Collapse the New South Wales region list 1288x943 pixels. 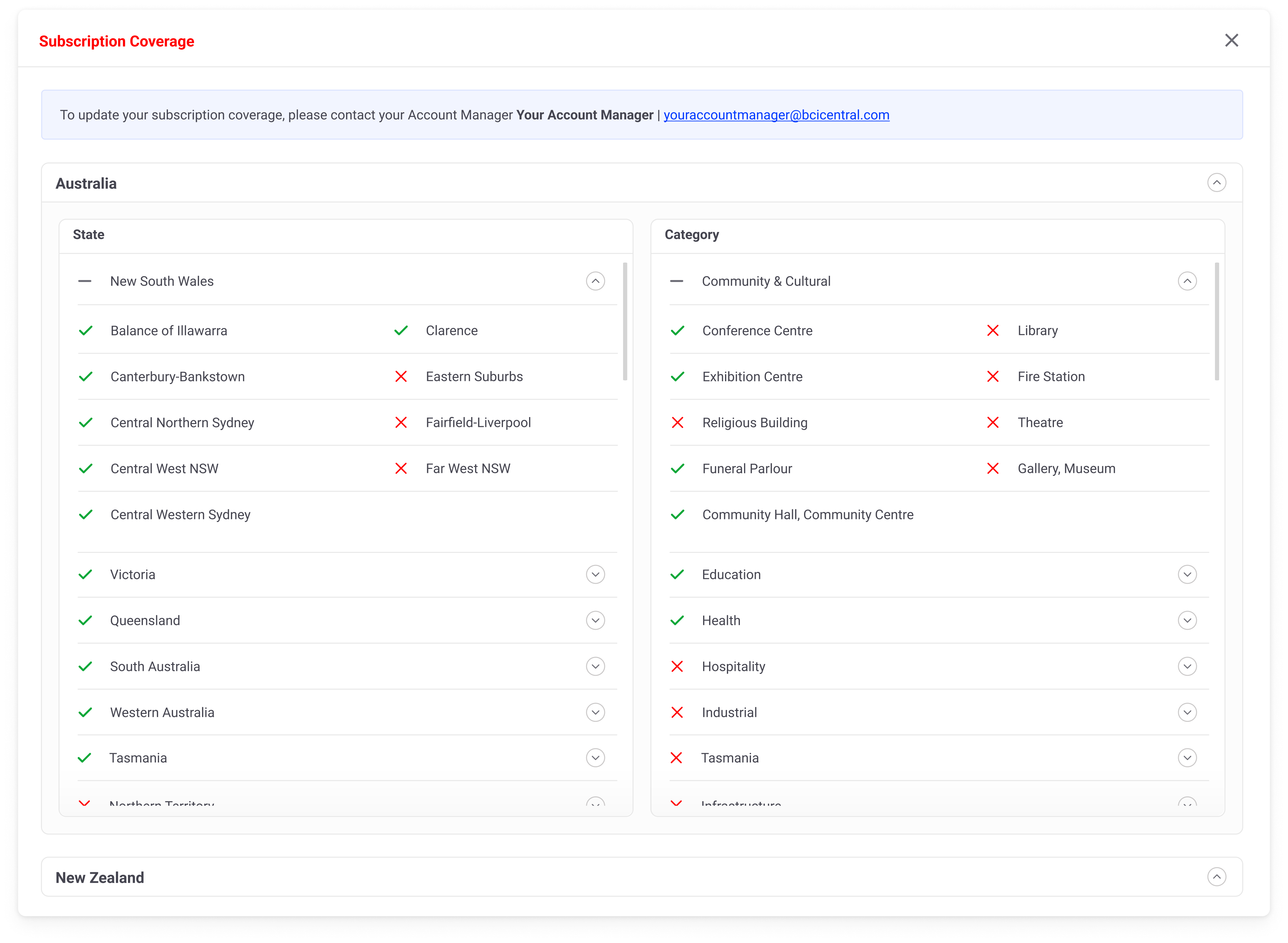coord(595,282)
